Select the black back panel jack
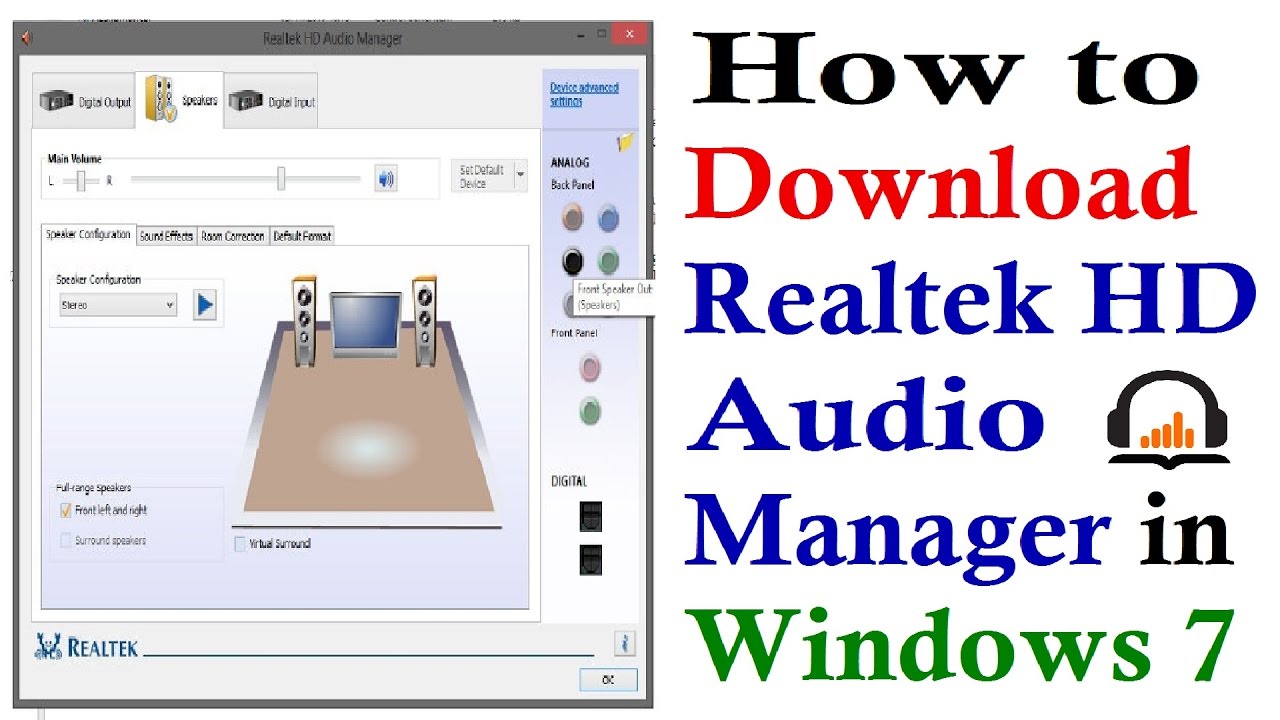 point(573,261)
